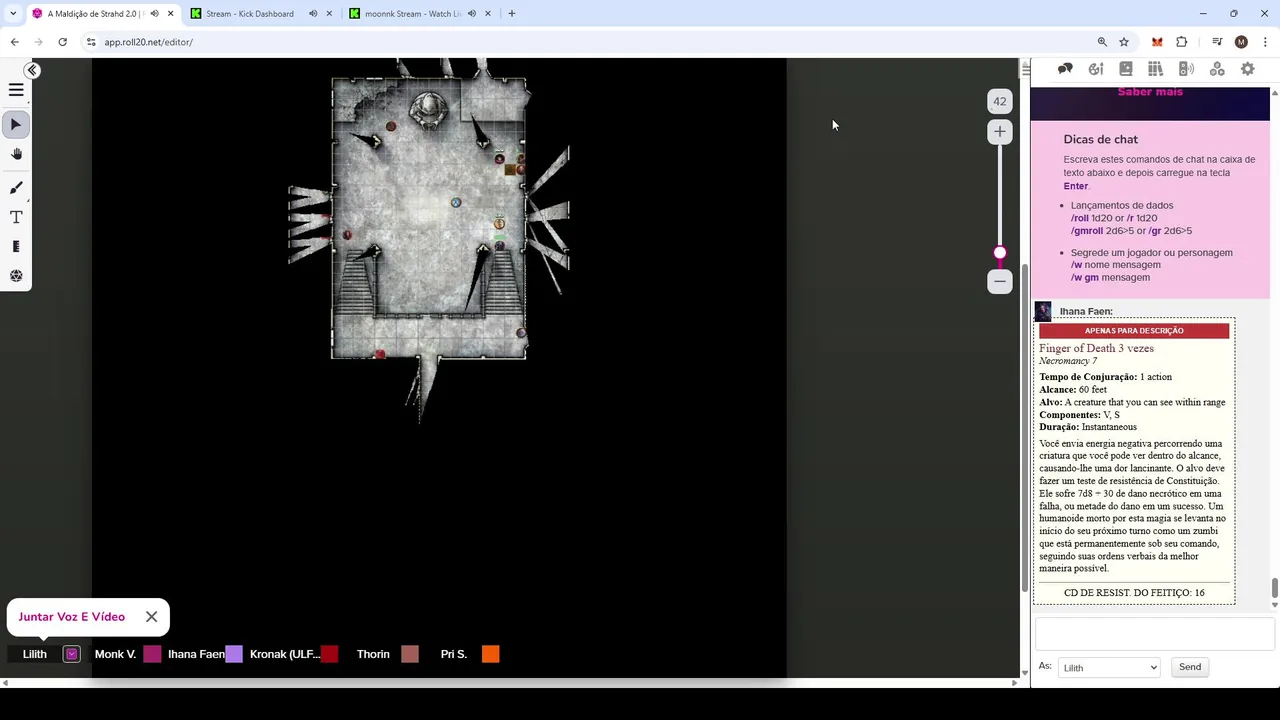Open the tab search dropdown arrow
1280x720 pixels.
pyautogui.click(x=12, y=14)
